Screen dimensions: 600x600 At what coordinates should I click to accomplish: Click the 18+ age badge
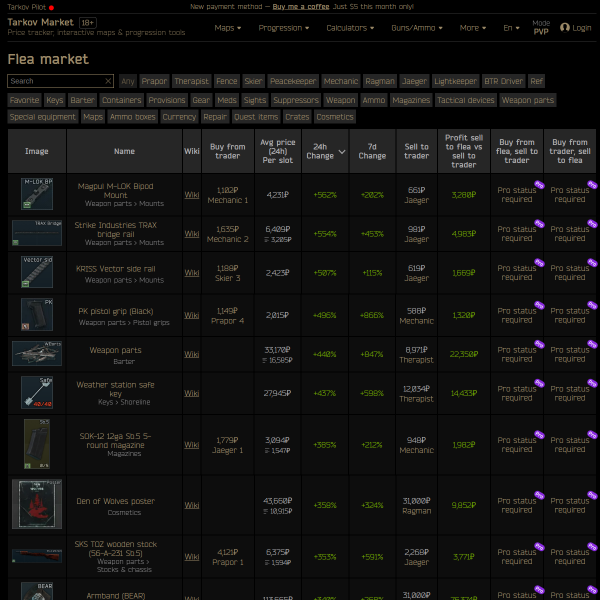pos(88,23)
